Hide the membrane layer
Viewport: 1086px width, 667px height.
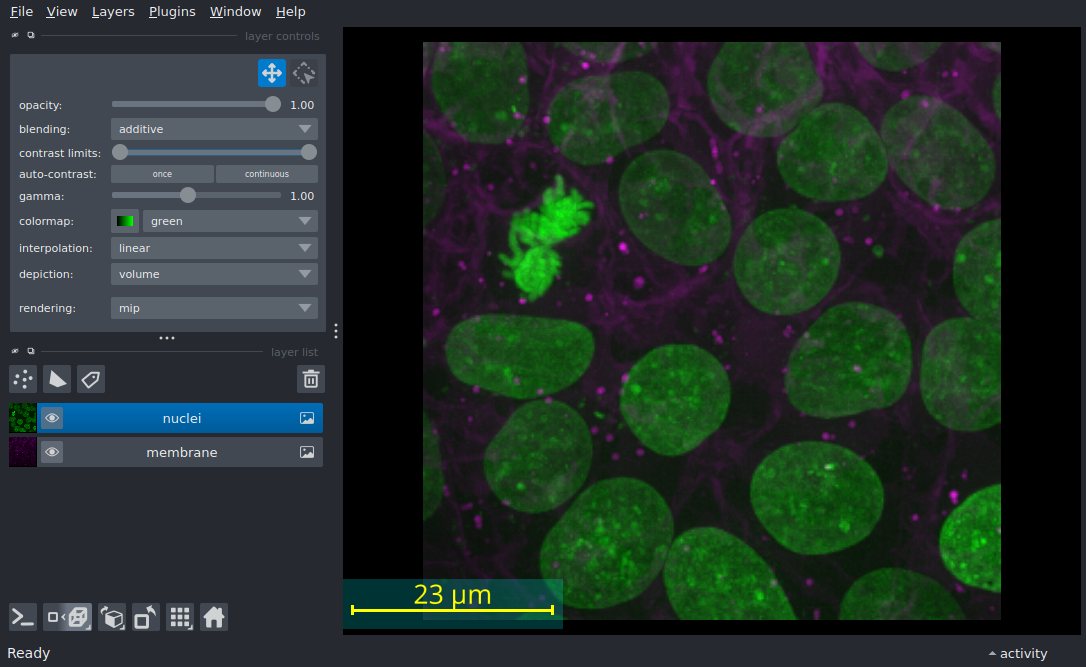click(52, 452)
